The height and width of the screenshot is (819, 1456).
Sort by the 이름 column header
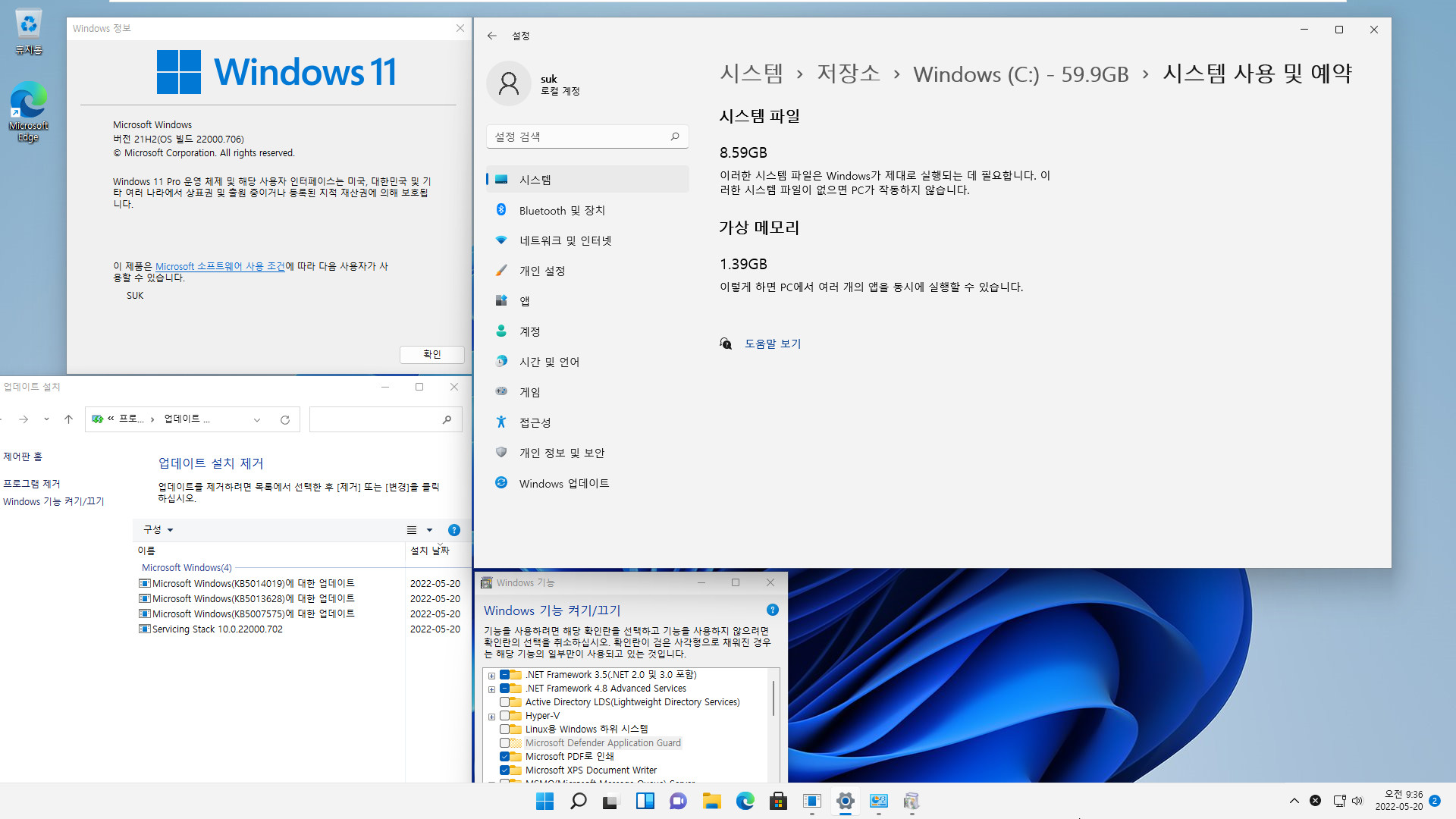269,551
